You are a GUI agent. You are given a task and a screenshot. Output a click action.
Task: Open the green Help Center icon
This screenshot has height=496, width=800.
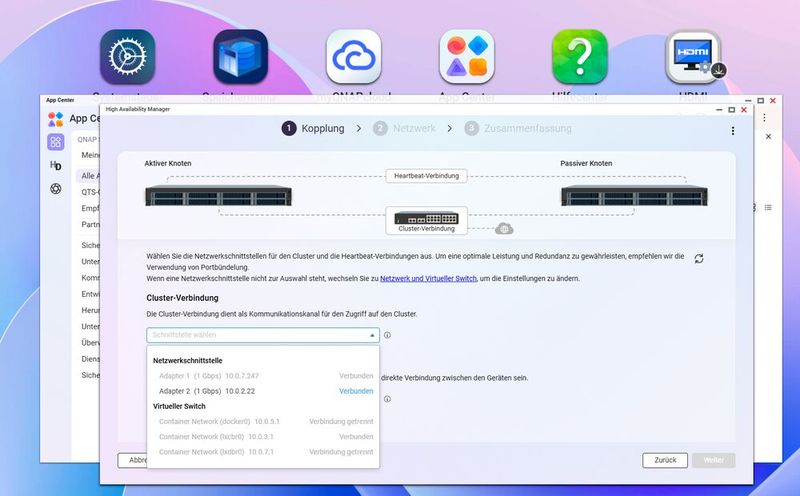pos(580,57)
